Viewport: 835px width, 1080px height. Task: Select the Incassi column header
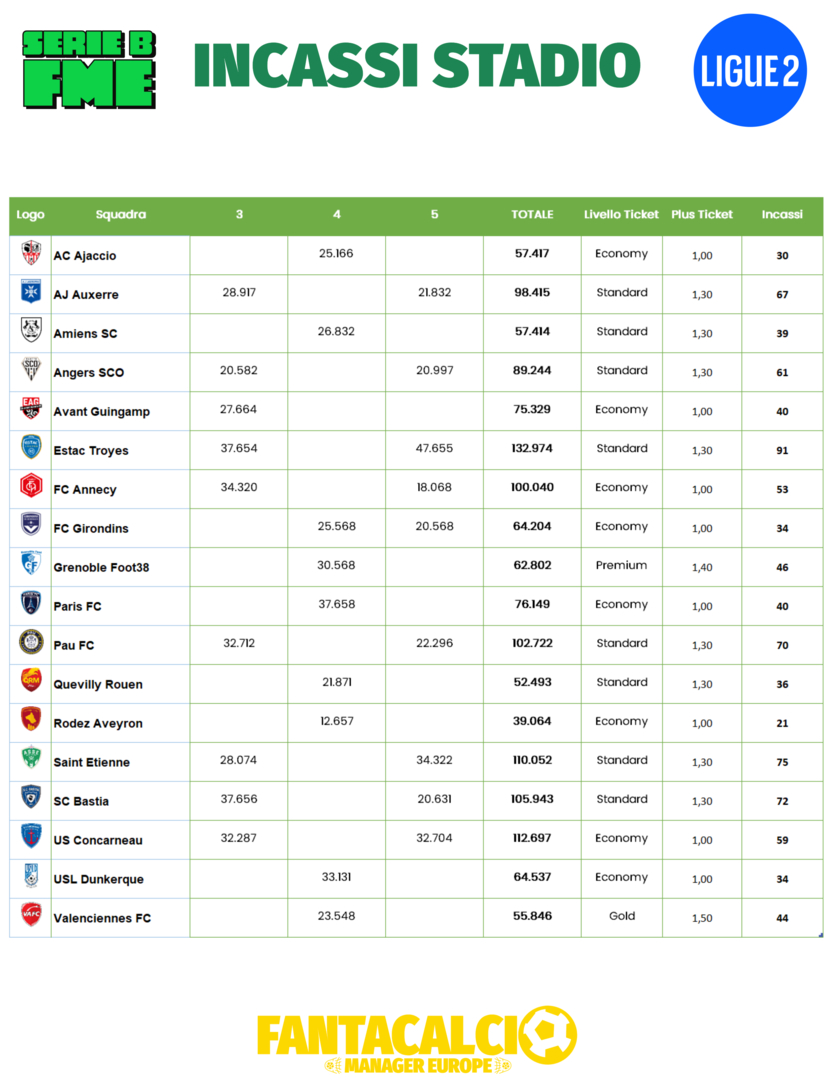tap(782, 215)
